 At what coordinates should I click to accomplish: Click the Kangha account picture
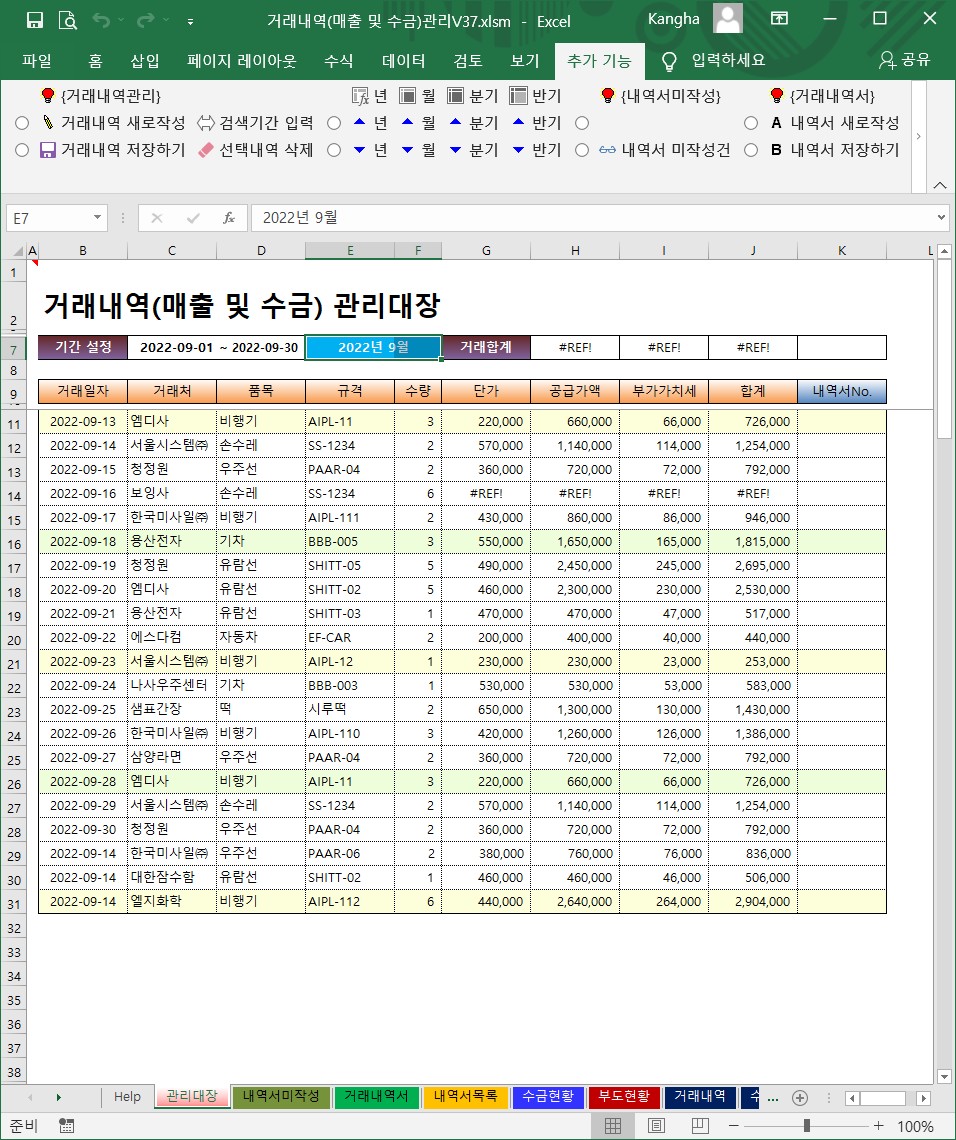click(728, 18)
